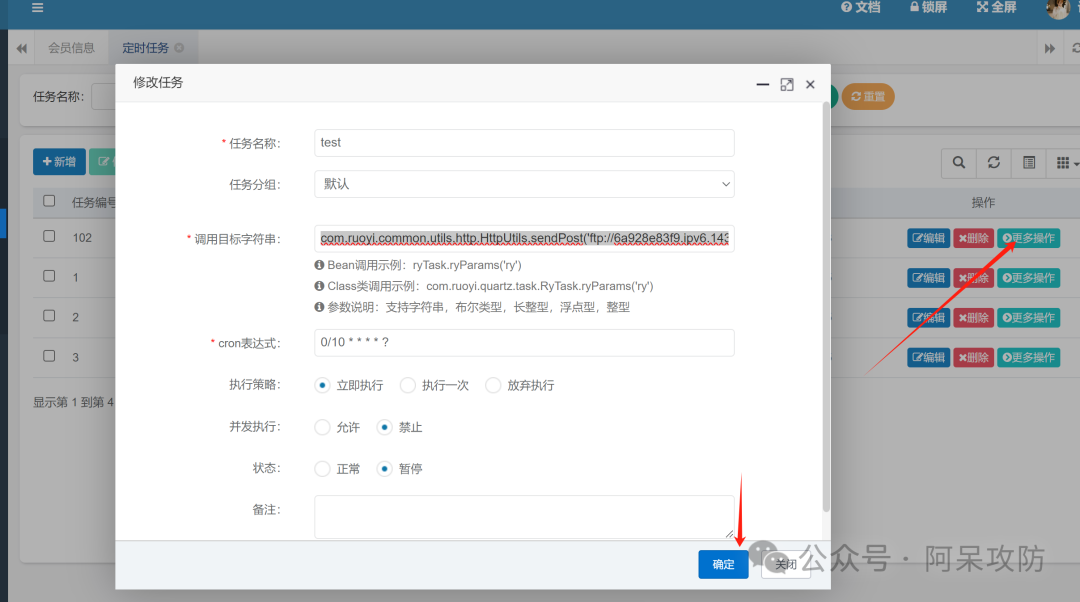The height and width of the screenshot is (602, 1080).
Task: Click the 新增 add button
Action: point(59,161)
